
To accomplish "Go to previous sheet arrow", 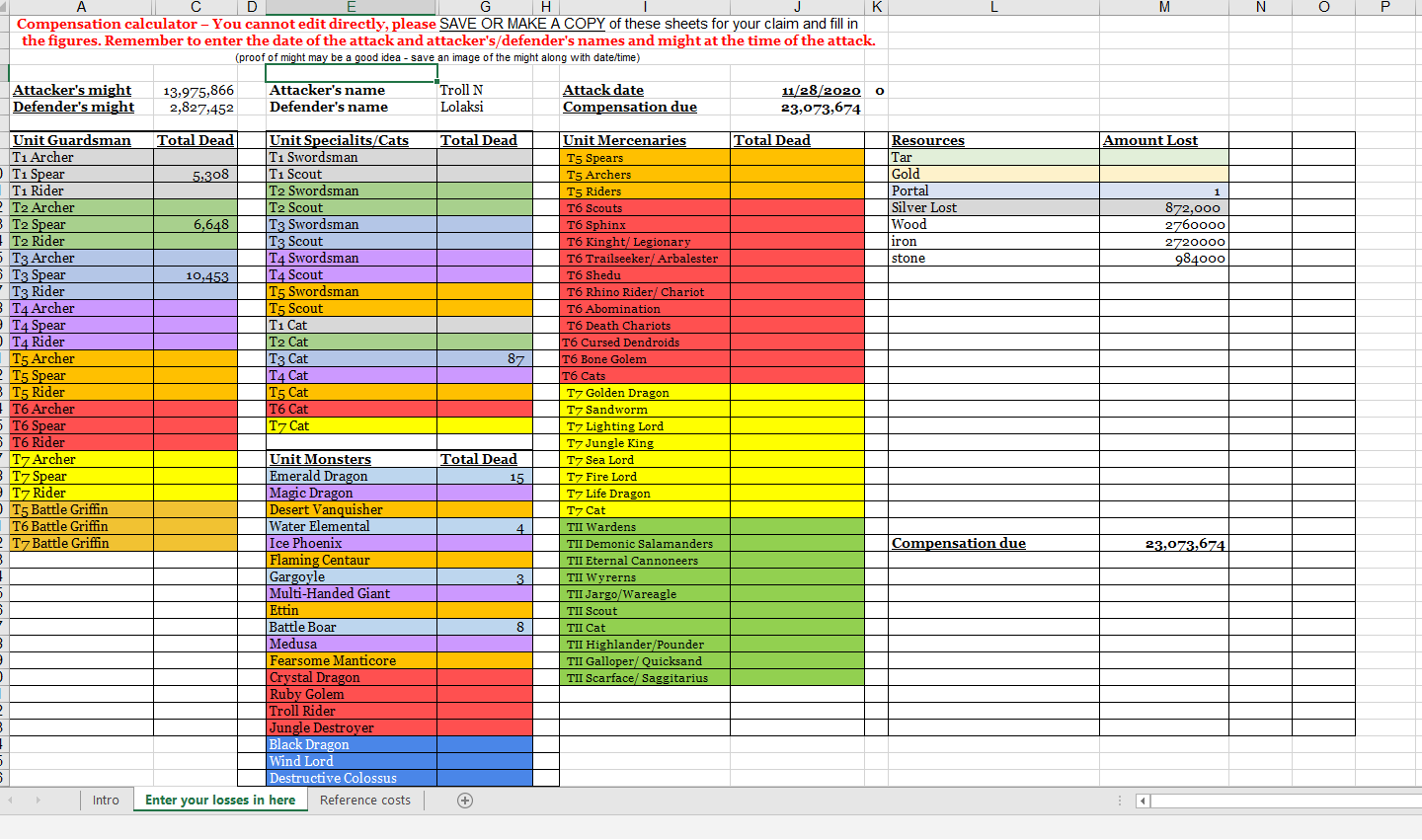I will click(11, 801).
